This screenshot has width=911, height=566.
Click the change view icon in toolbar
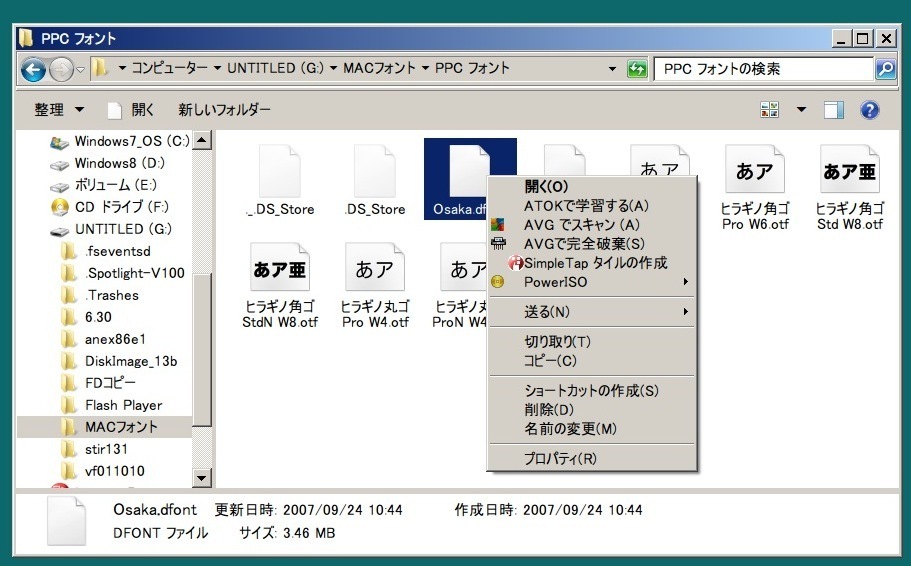tap(769, 109)
